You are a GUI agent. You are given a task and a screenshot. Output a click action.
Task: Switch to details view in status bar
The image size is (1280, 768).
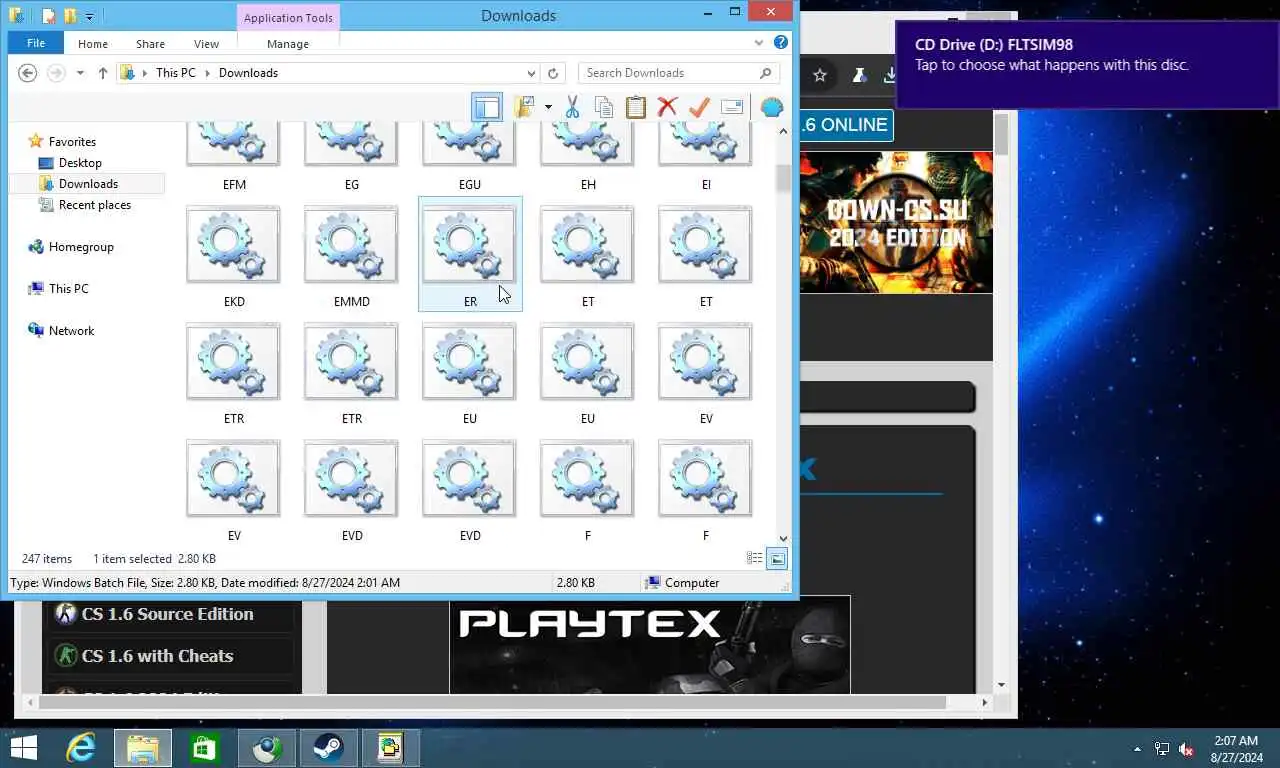(755, 558)
